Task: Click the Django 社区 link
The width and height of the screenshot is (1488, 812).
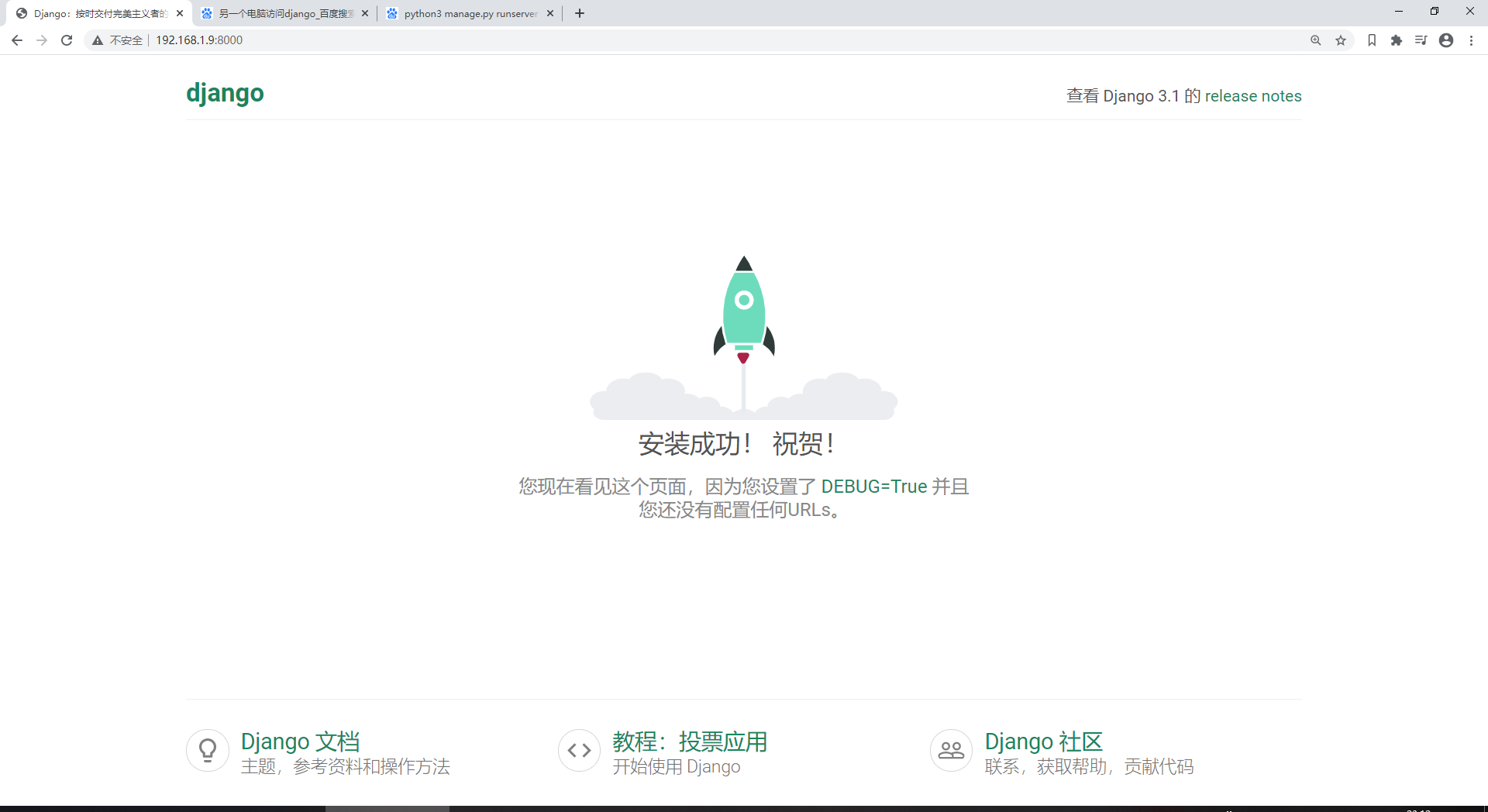Action: click(1043, 741)
